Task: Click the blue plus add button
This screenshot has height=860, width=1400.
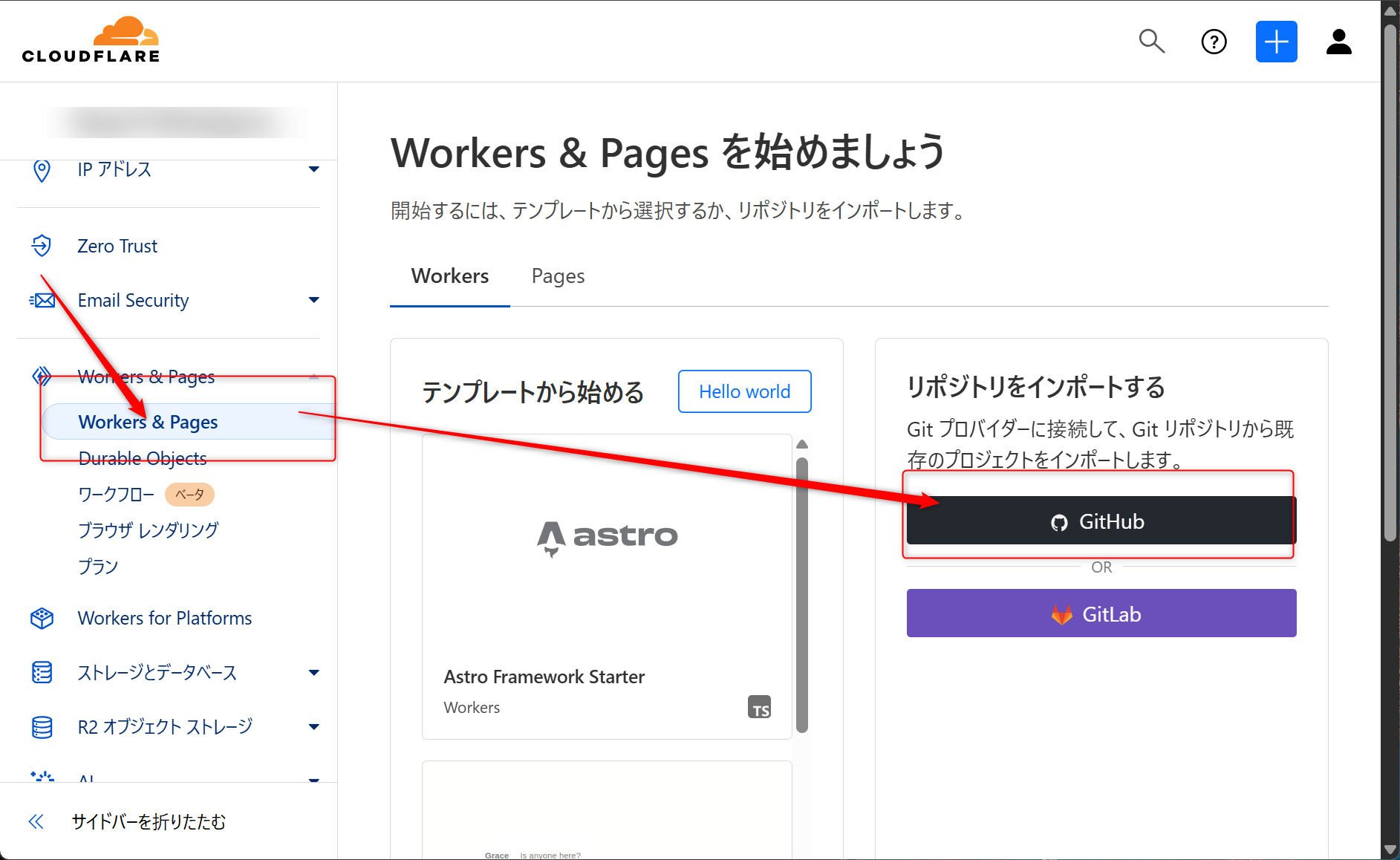Action: click(x=1276, y=42)
